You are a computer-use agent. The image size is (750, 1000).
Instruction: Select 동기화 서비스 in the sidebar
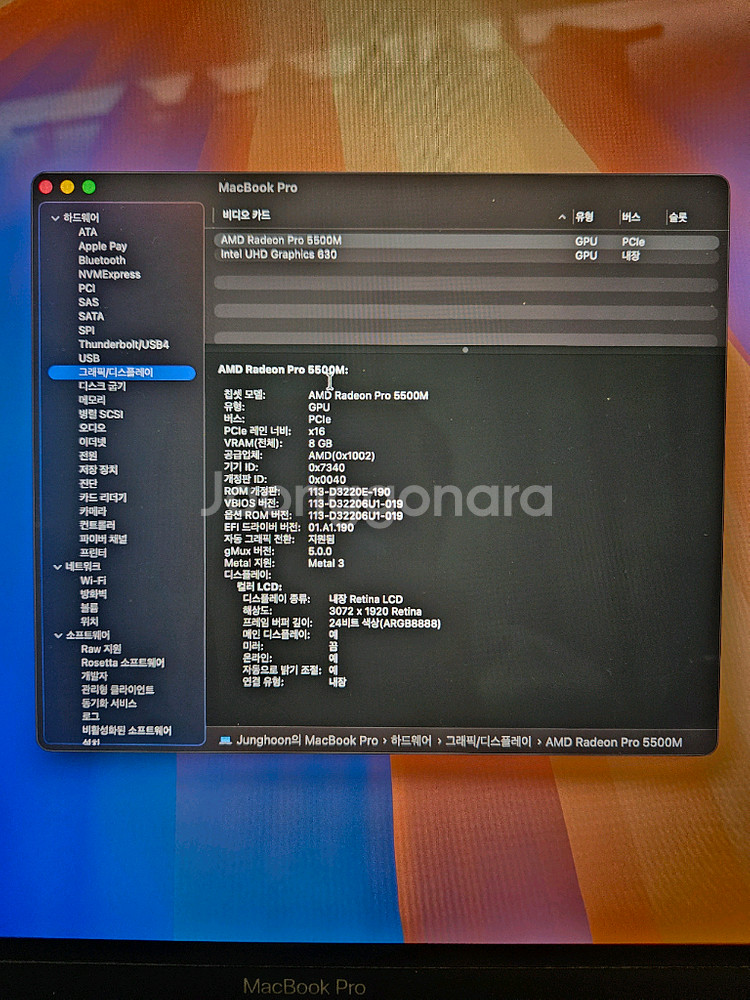point(109,703)
